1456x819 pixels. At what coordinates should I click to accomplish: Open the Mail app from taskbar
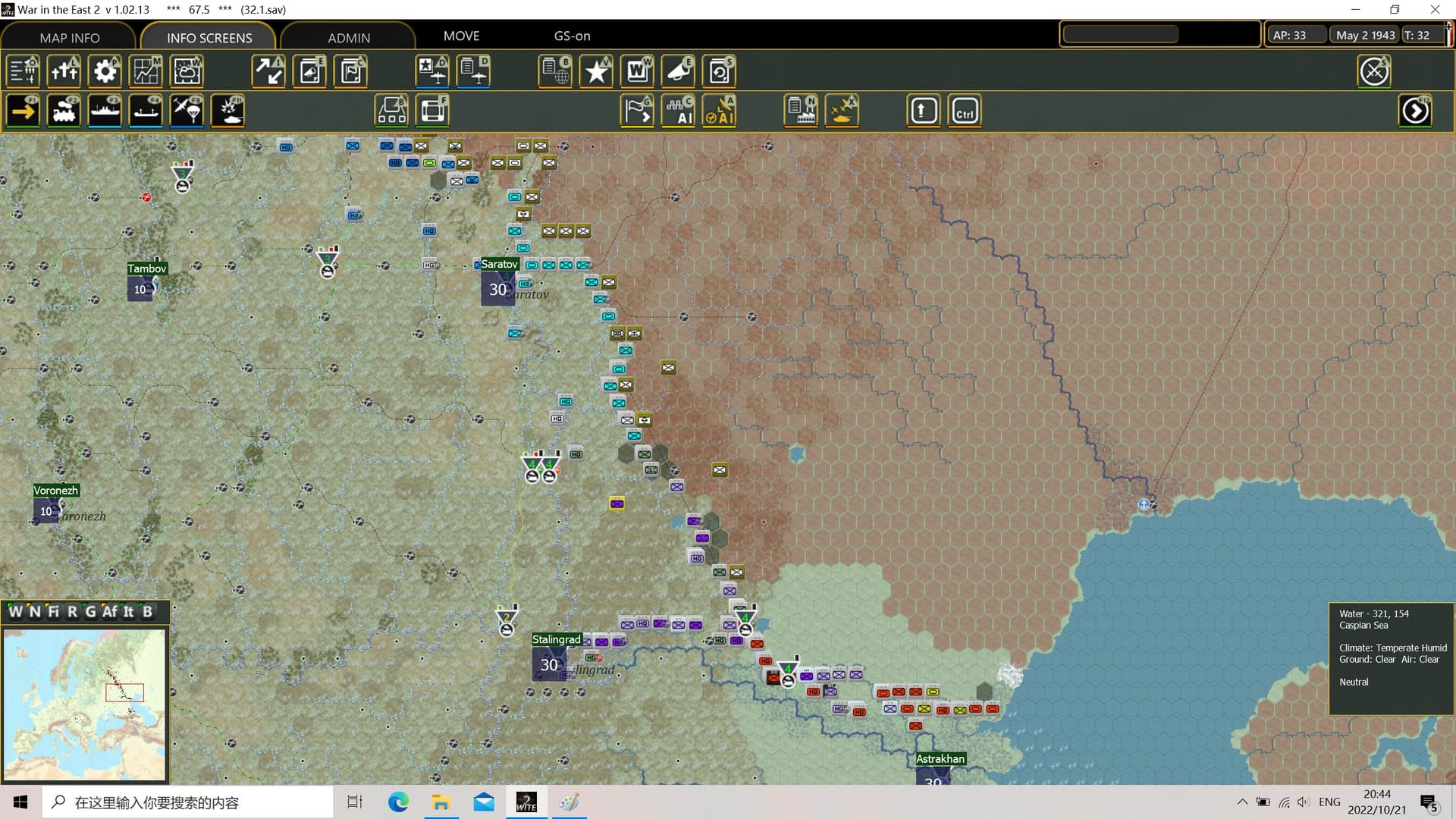click(484, 802)
